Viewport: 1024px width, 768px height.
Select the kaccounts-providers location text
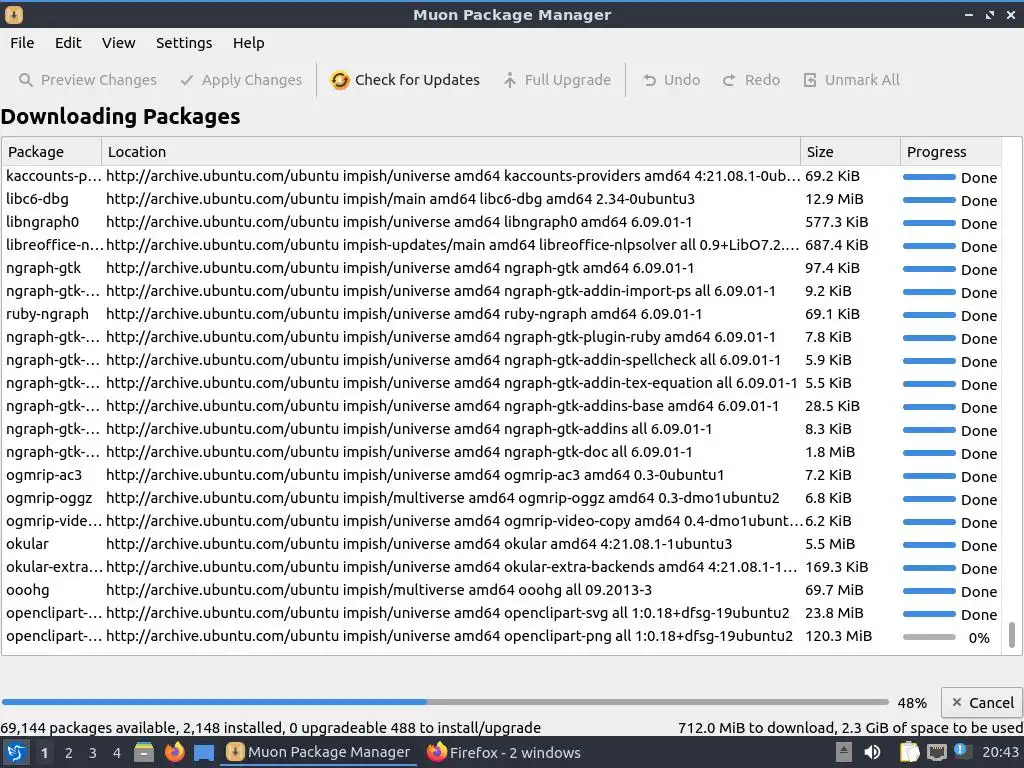(x=453, y=176)
